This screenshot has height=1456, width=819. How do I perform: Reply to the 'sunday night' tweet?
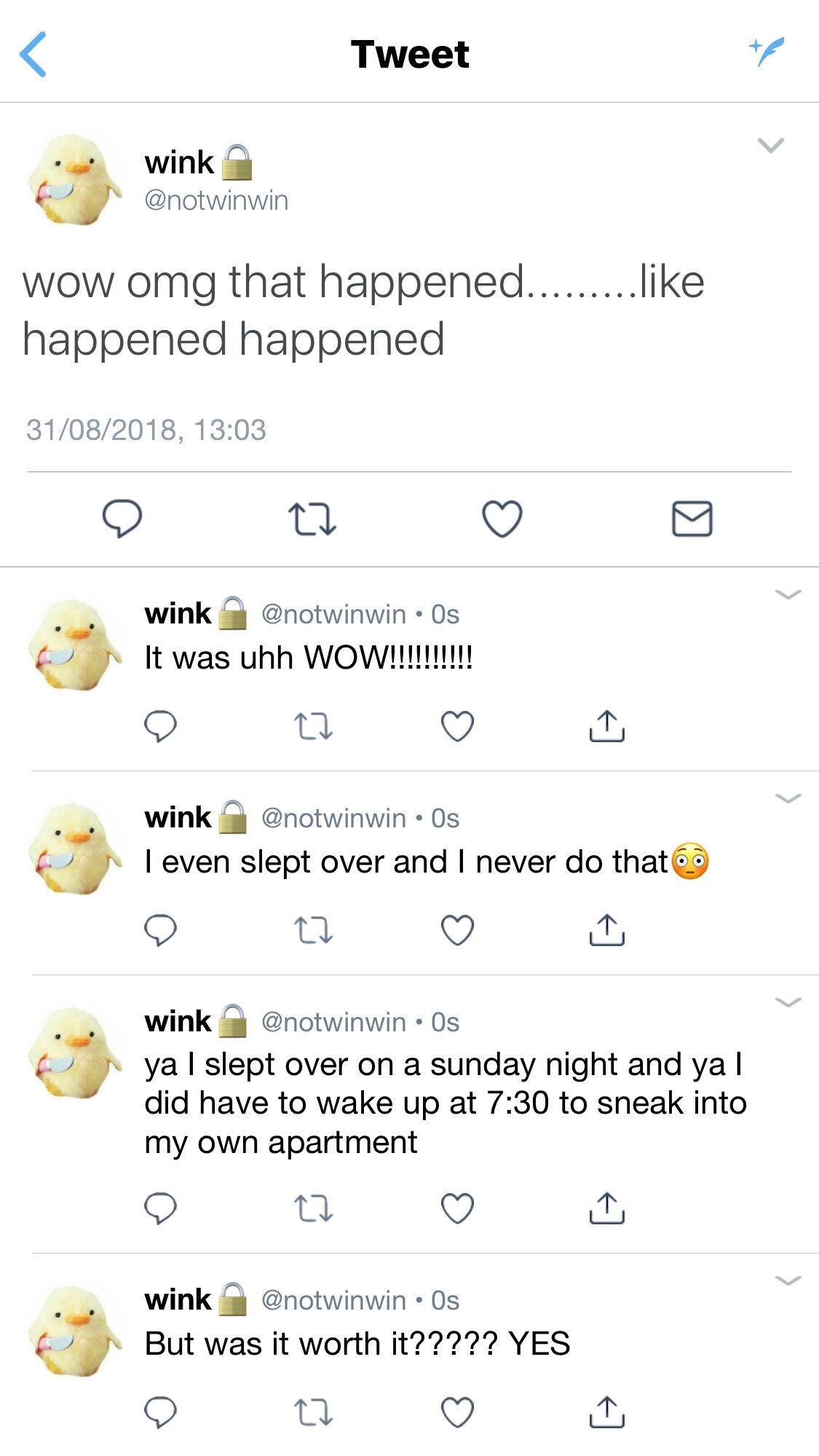(x=160, y=1208)
